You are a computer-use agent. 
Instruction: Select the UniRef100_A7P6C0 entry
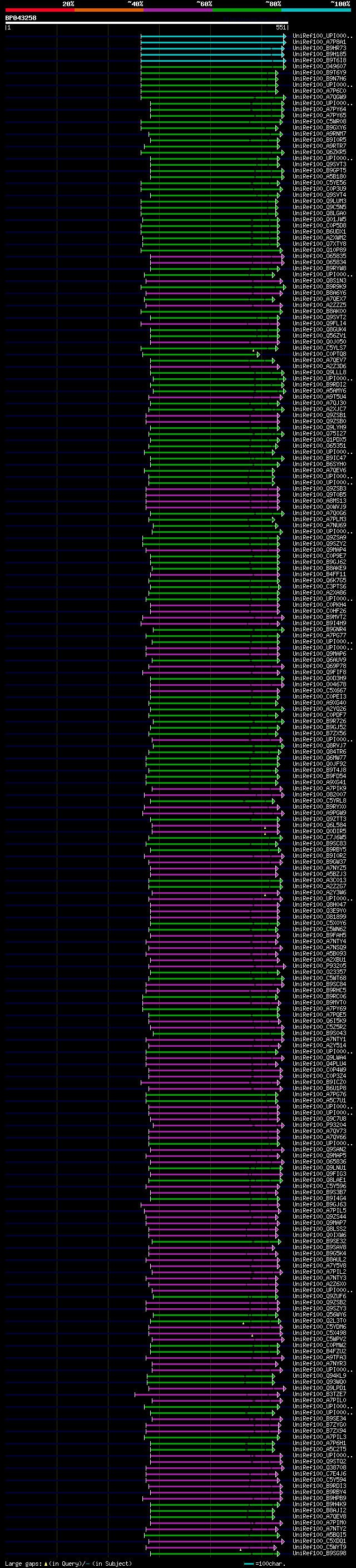(x=319, y=91)
